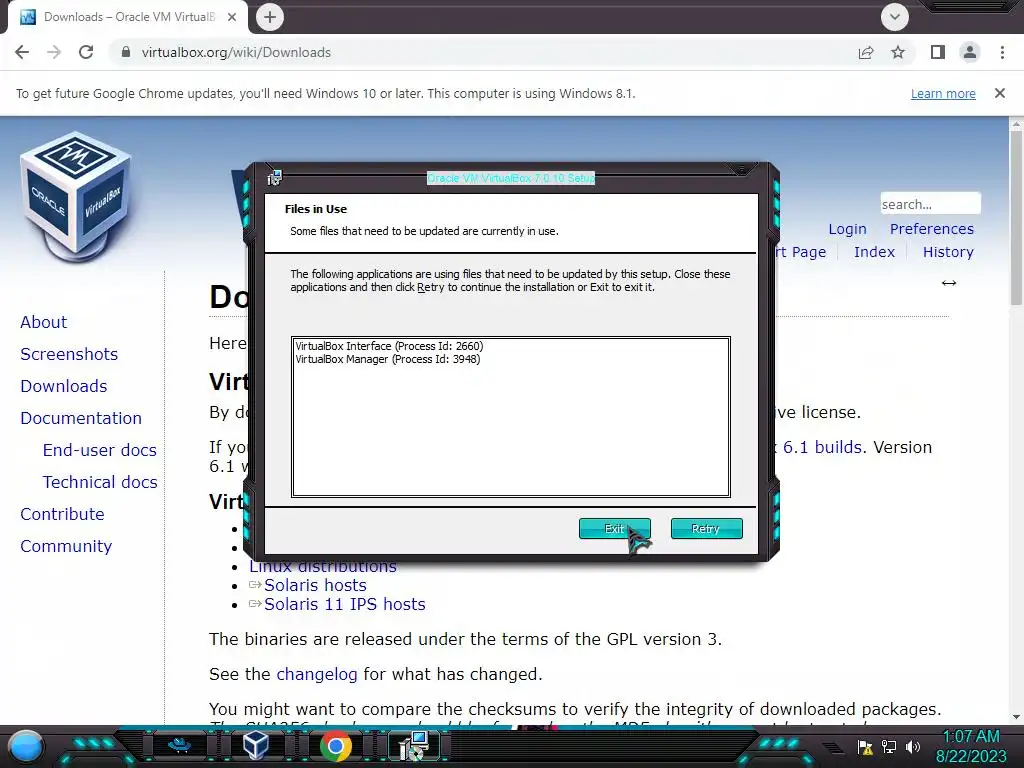Open the changelog link
This screenshot has width=1024, height=768.
click(317, 674)
